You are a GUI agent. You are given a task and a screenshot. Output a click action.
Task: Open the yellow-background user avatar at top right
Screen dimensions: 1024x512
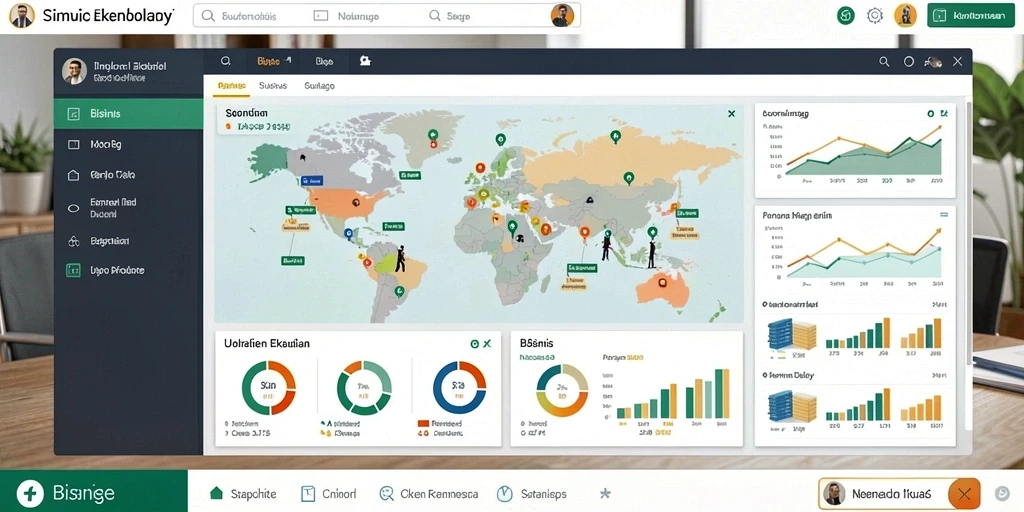click(905, 16)
